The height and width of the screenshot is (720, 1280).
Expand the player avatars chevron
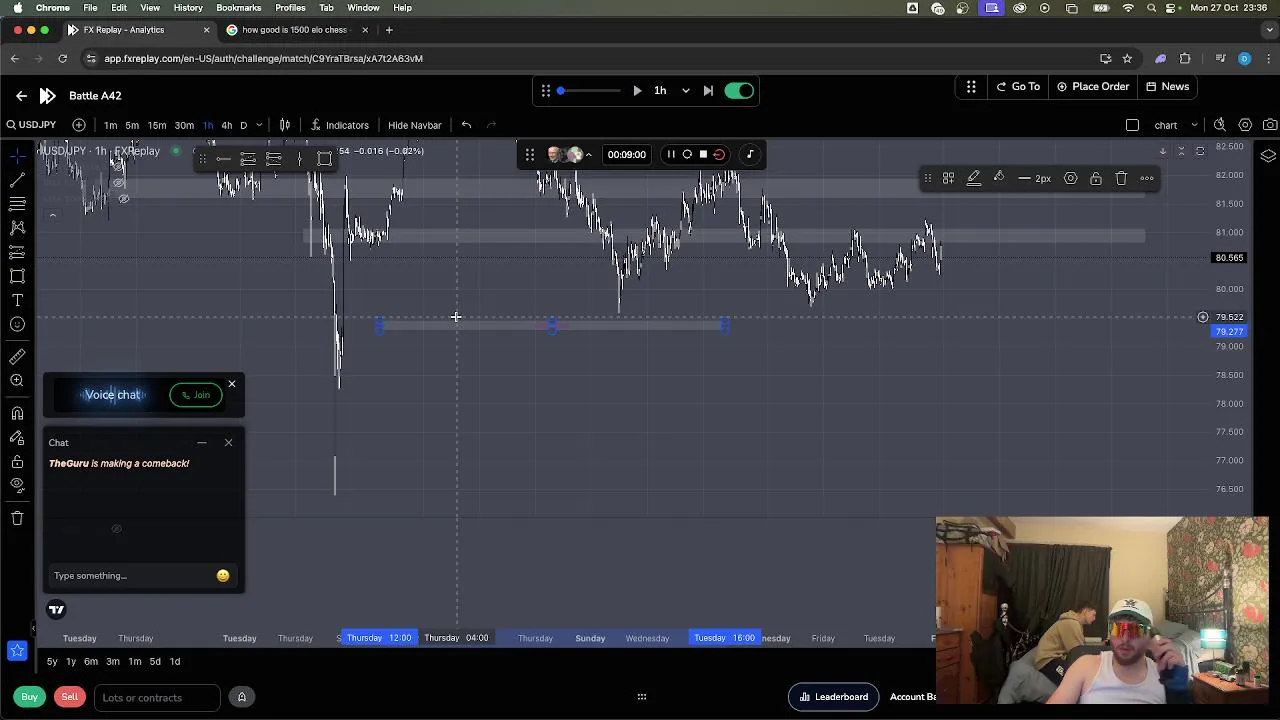(588, 155)
